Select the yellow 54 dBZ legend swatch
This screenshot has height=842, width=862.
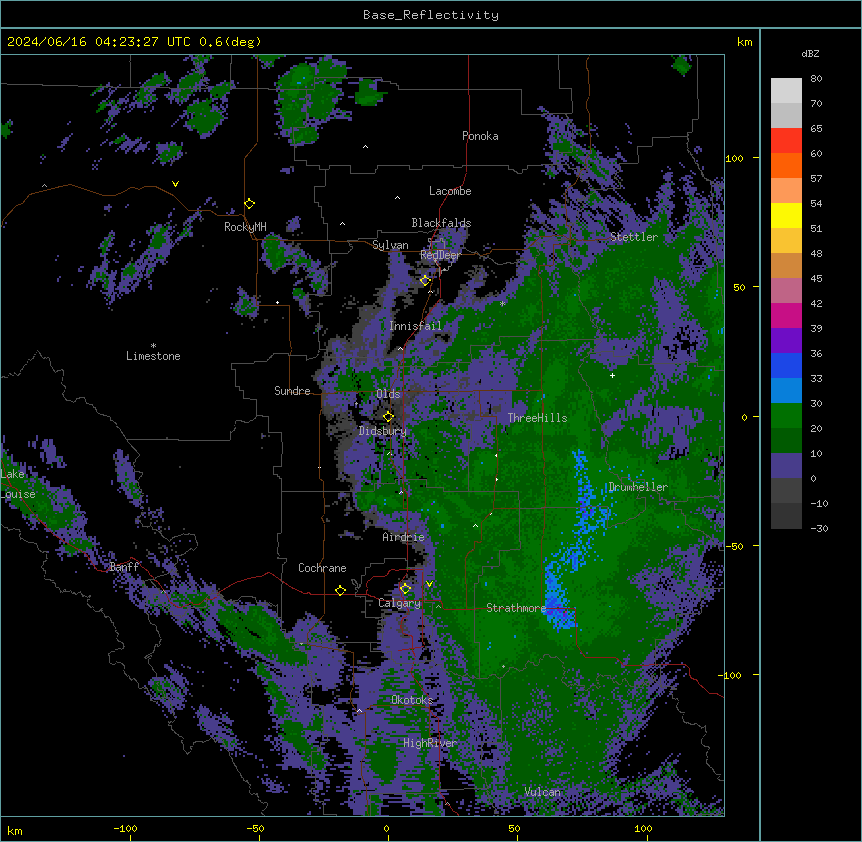point(786,215)
